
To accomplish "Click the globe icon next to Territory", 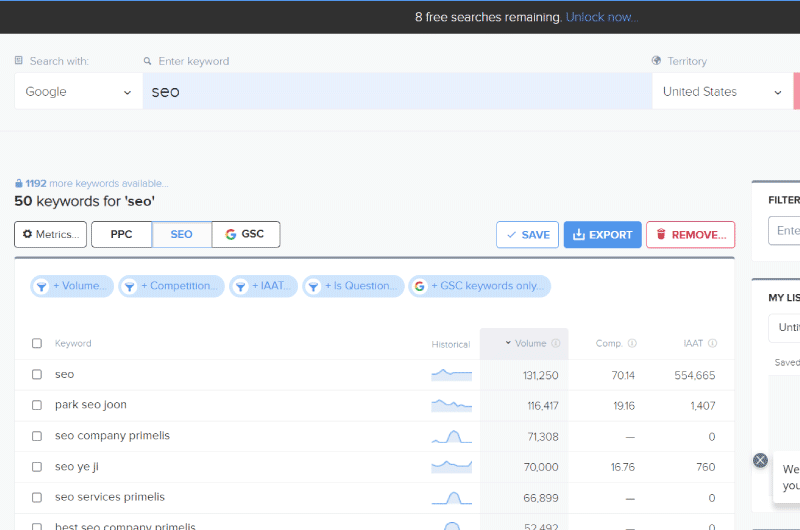I will click(656, 61).
